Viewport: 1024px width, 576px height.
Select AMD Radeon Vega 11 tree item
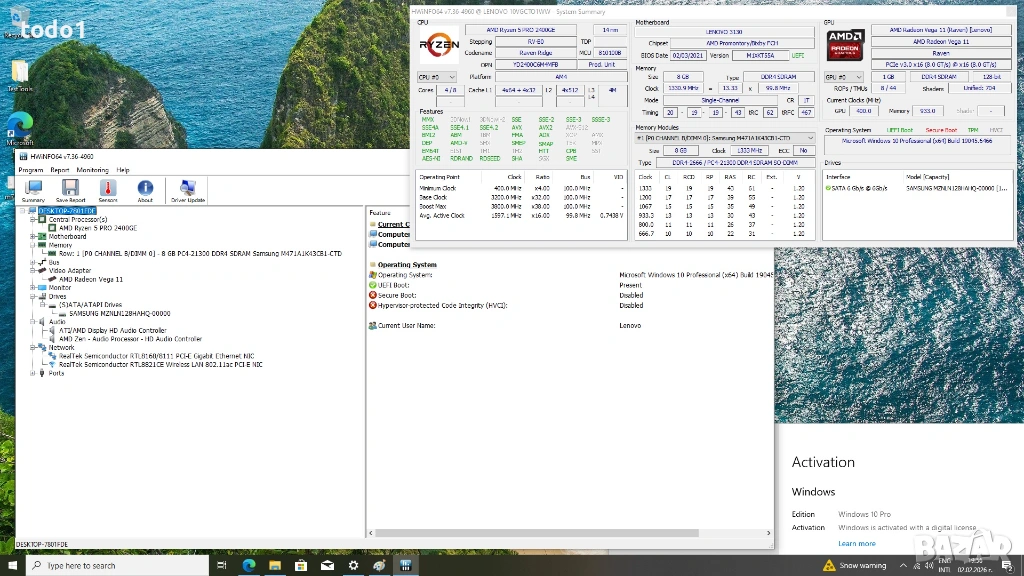(90, 279)
